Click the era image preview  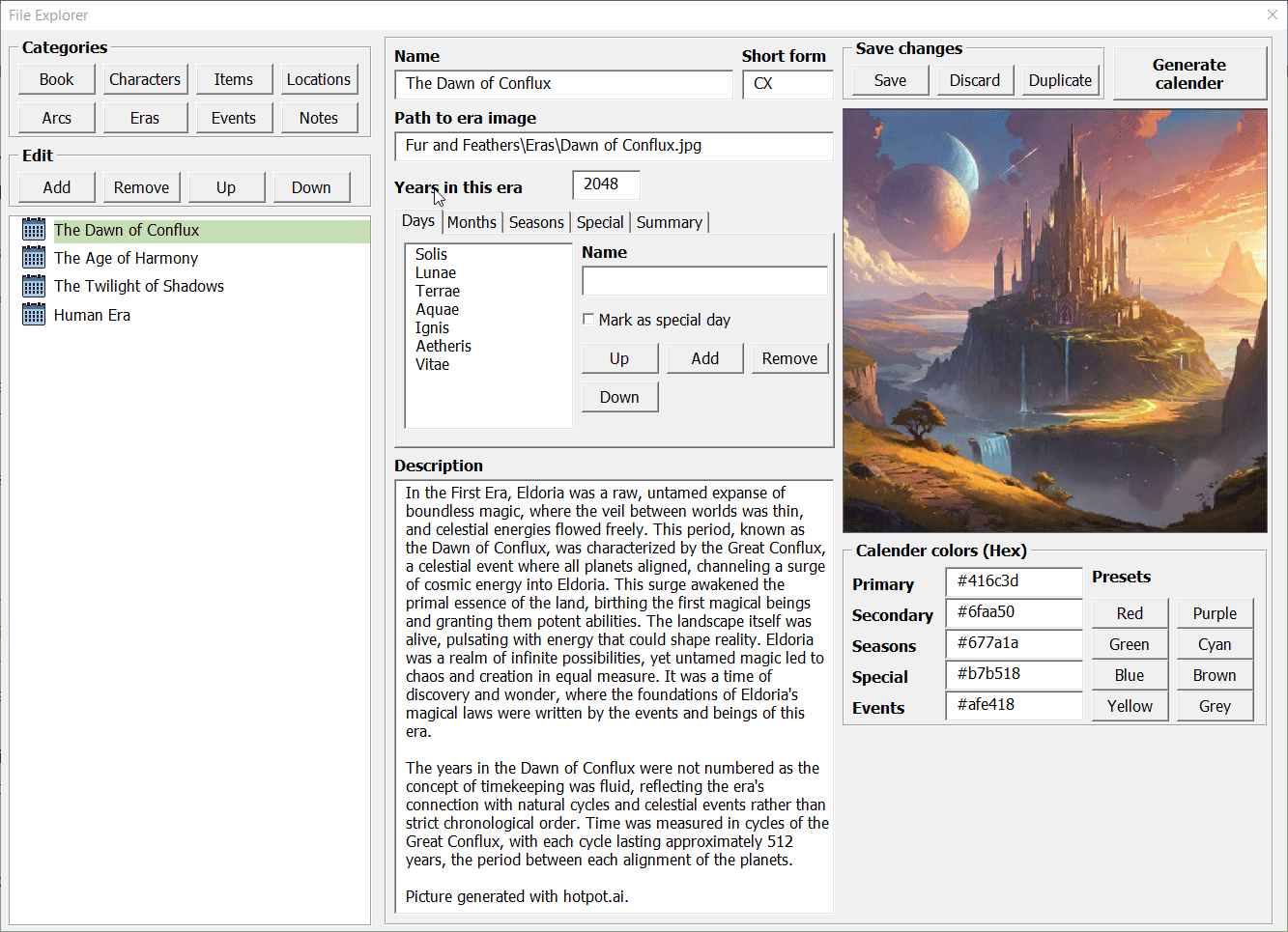pyautogui.click(x=1054, y=321)
